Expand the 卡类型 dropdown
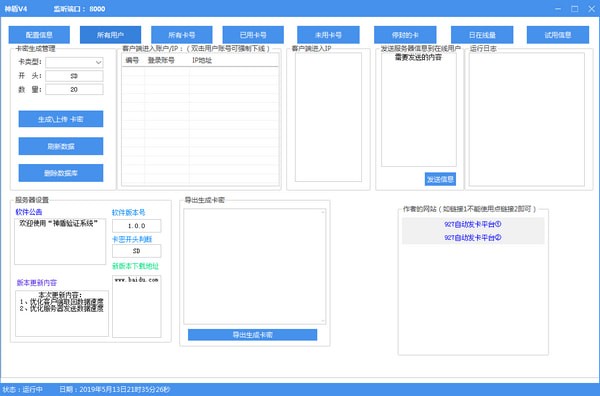The height and width of the screenshot is (396, 600). click(74, 62)
